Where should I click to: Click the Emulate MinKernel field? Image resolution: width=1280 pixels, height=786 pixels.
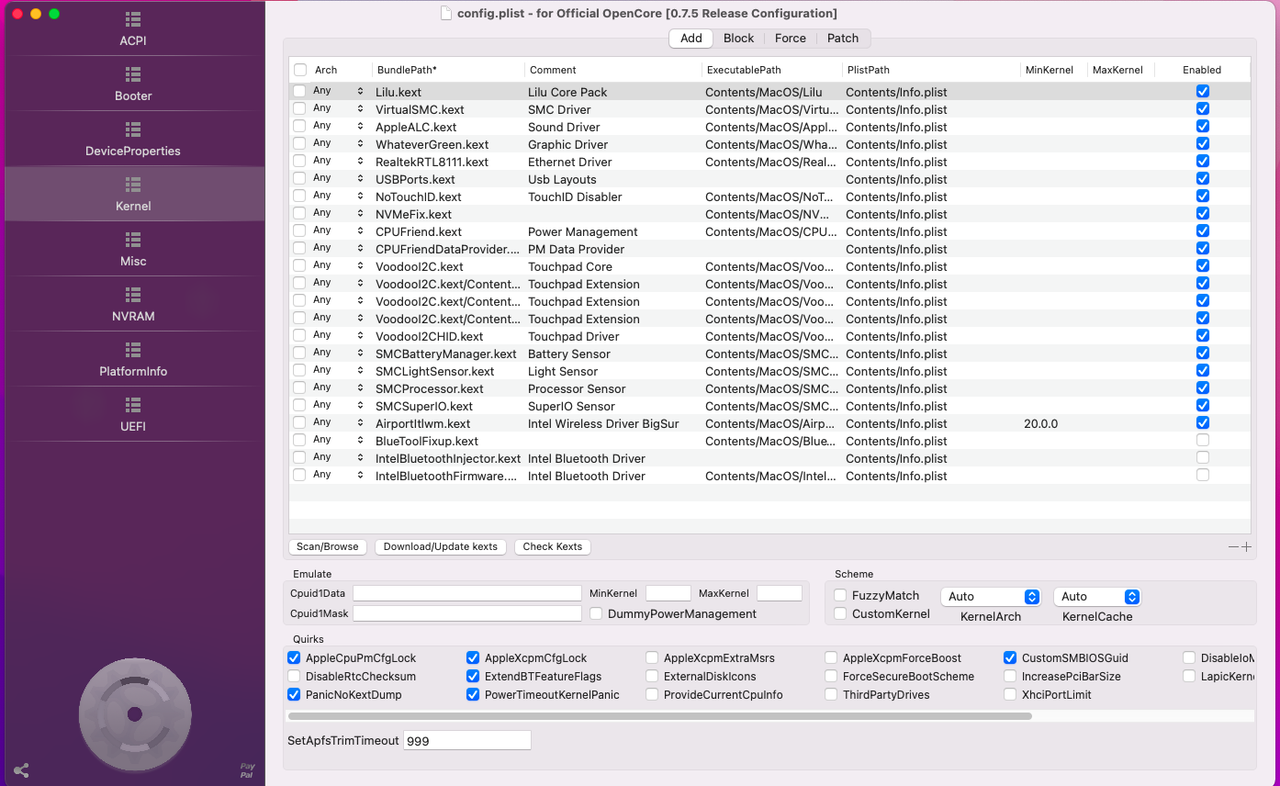[x=668, y=594]
